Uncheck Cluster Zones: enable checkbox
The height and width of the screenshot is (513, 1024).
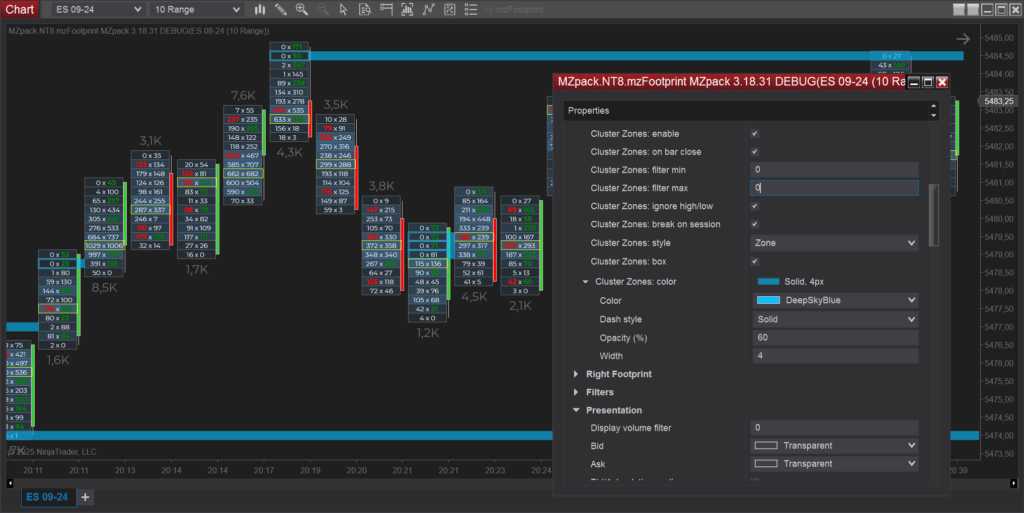[754, 134]
